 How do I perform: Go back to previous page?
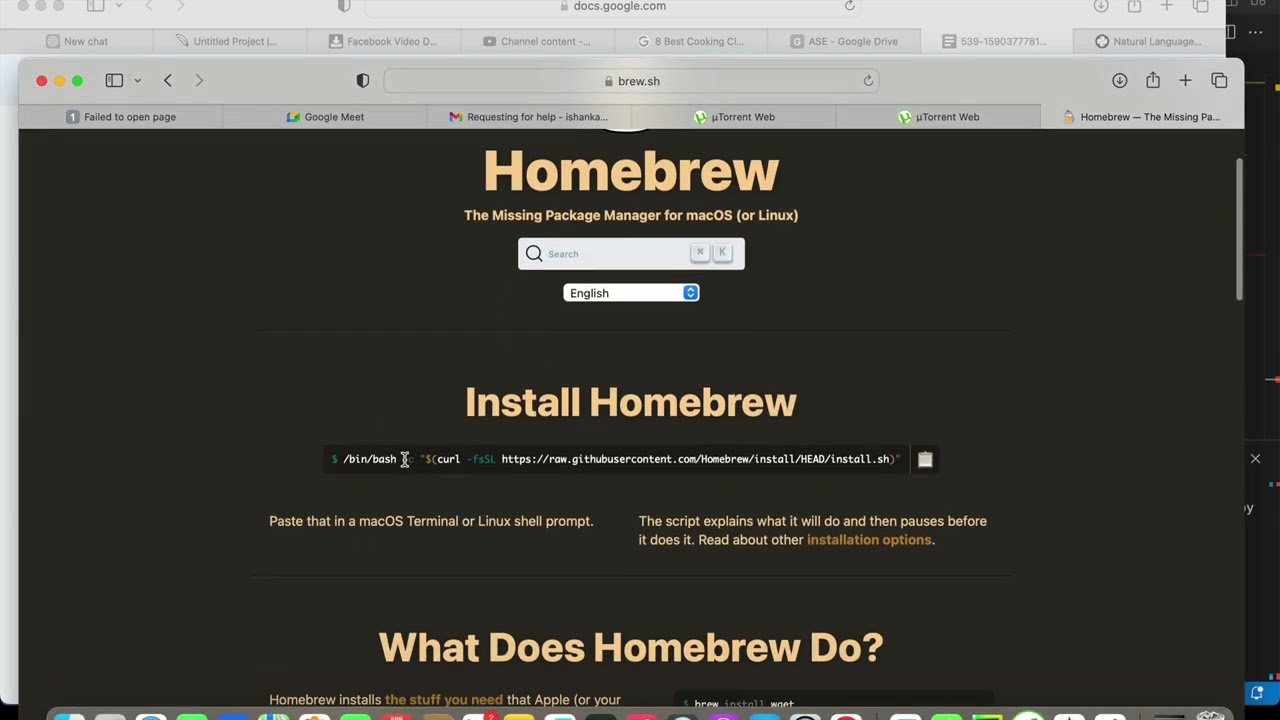coord(168,81)
